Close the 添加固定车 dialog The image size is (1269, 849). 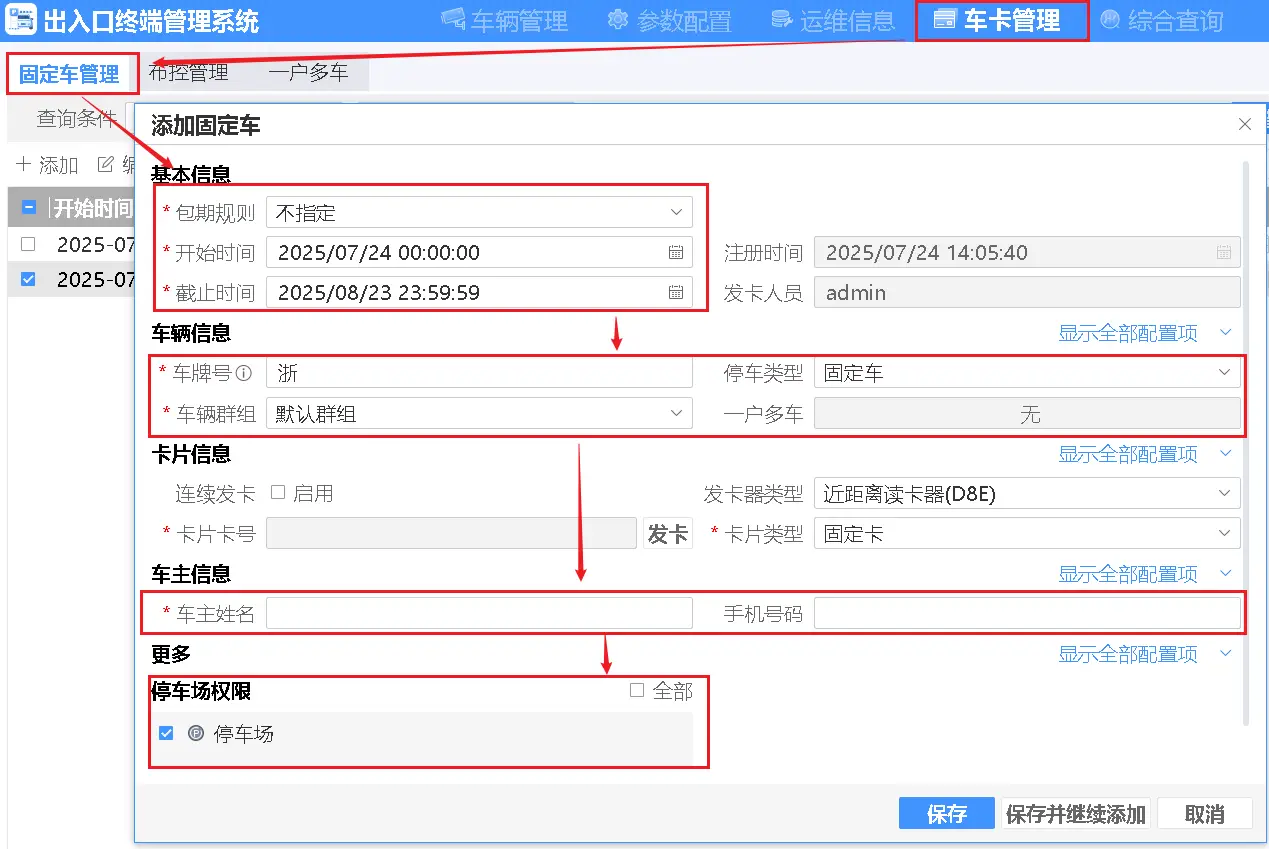coord(1244,125)
